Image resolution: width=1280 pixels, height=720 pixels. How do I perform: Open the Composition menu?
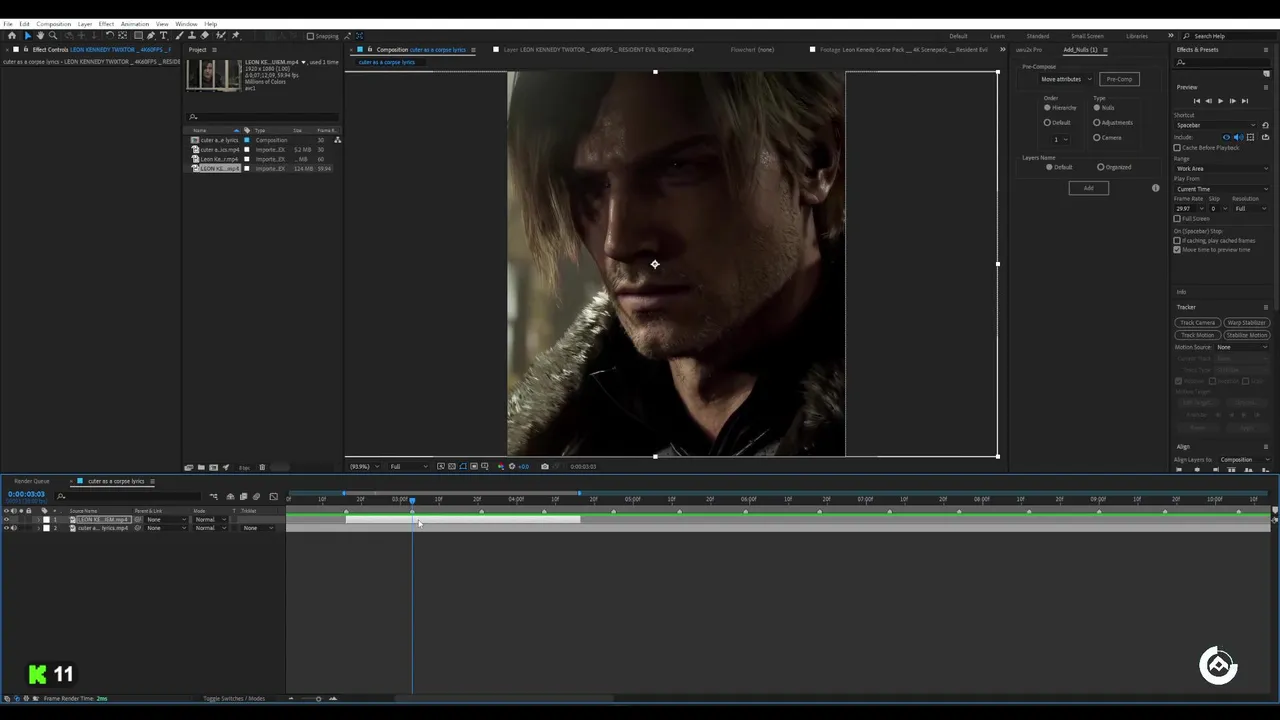[x=53, y=24]
